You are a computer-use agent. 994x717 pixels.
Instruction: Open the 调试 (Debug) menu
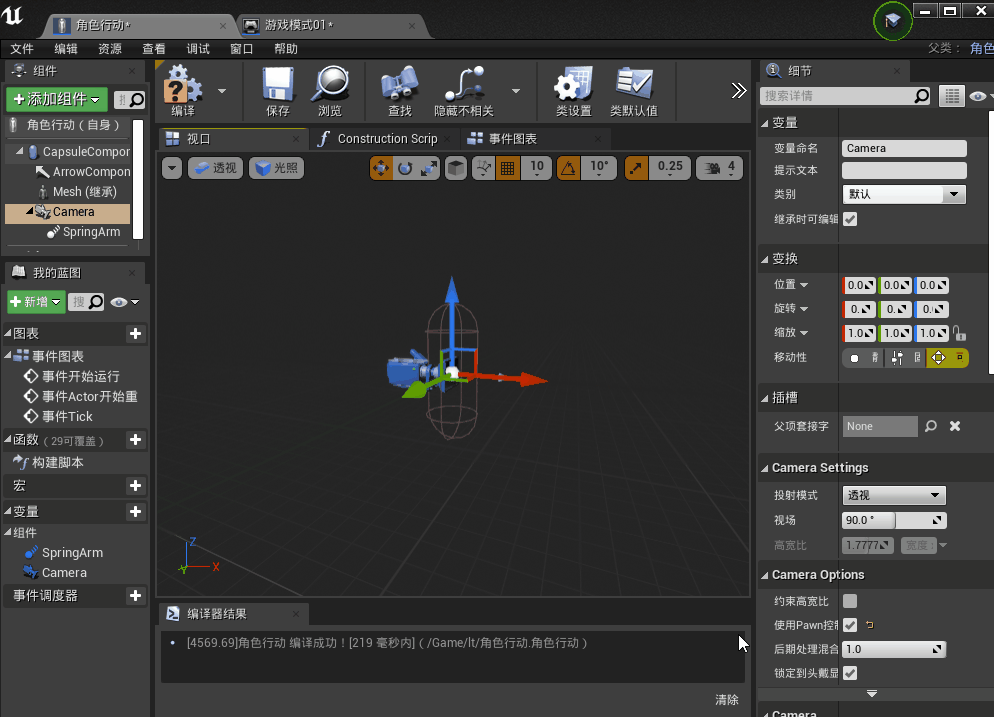[198, 49]
